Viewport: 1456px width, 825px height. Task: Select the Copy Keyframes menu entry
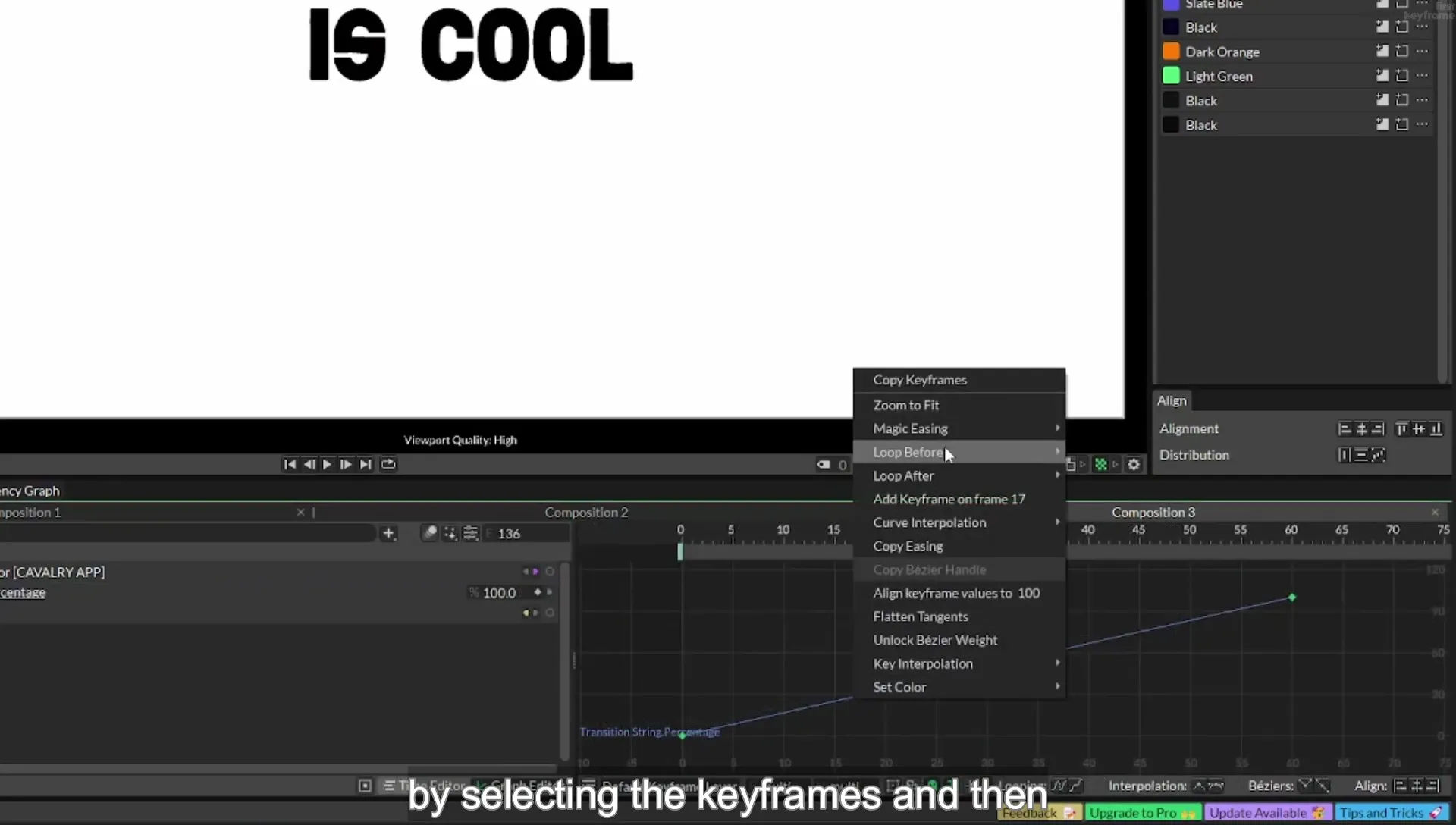[959, 380]
